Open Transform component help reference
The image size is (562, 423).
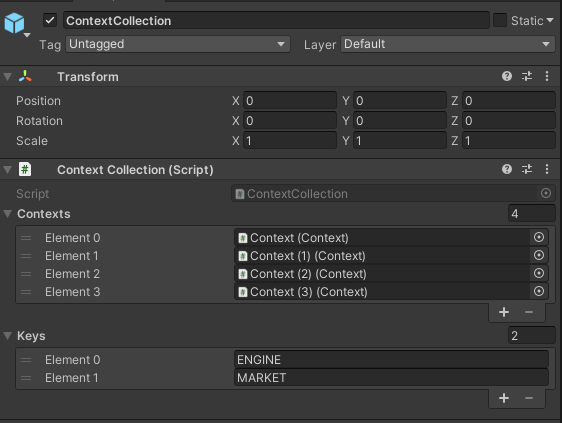pos(507,76)
